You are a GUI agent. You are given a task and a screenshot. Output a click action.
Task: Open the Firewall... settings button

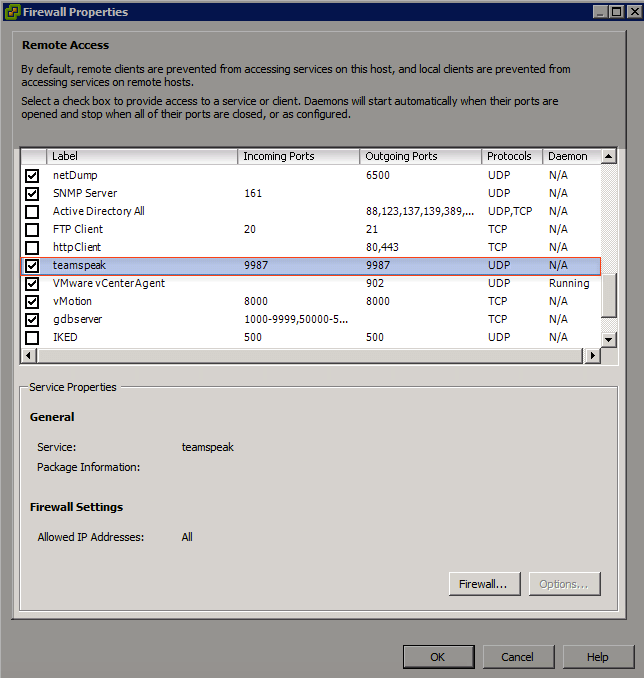pyautogui.click(x=484, y=584)
